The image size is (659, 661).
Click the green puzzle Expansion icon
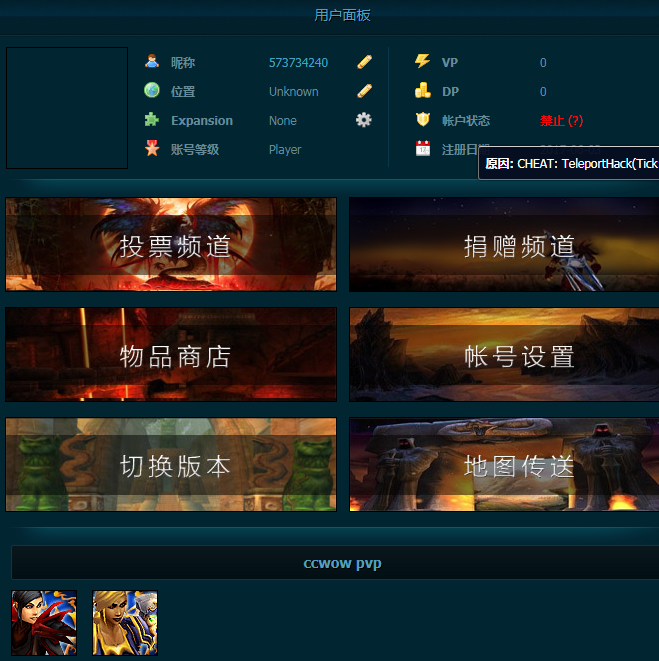152,120
